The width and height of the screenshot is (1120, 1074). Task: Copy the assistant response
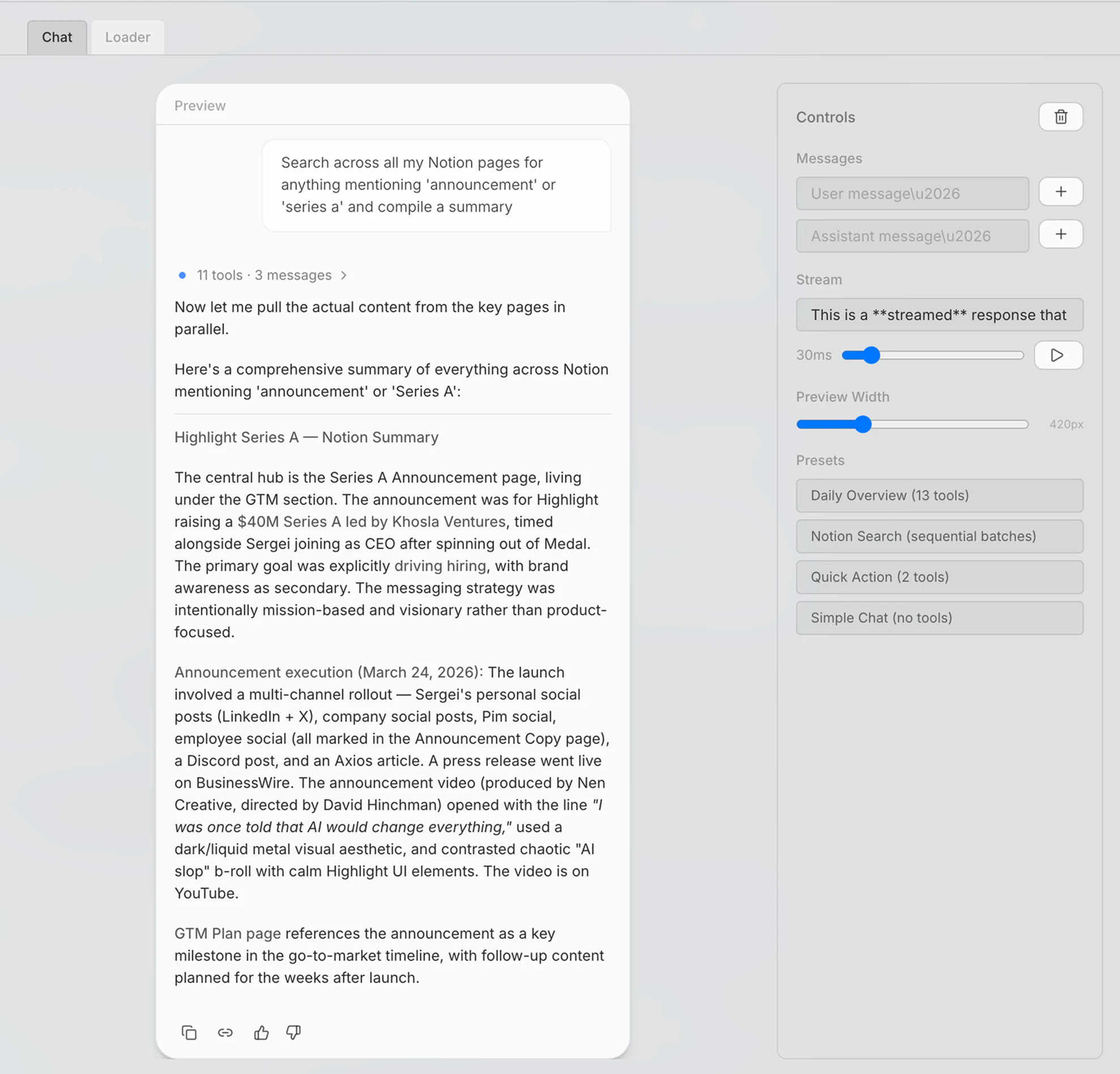[189, 1032]
